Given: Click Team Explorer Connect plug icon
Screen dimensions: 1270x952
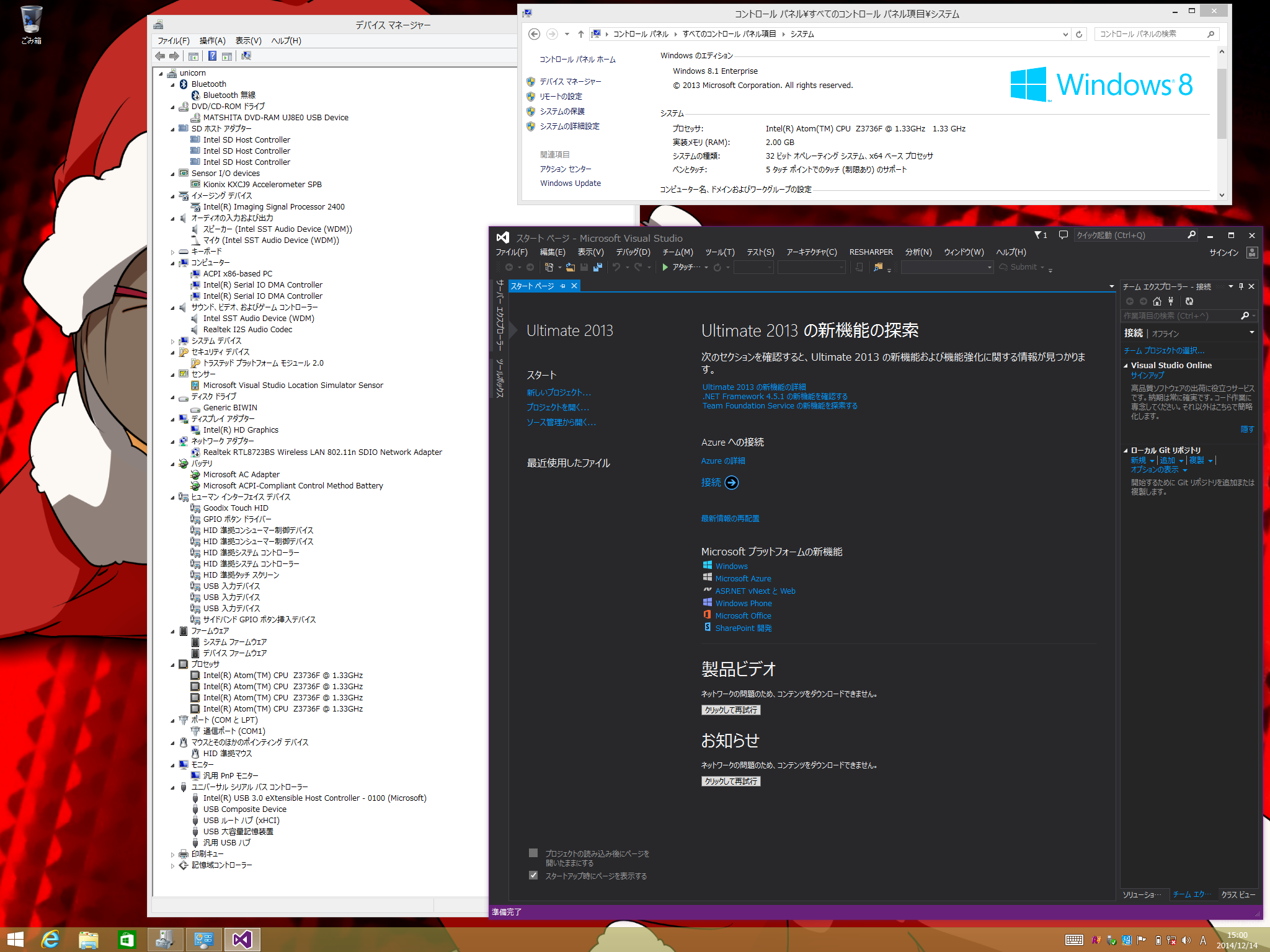Looking at the screenshot, I should click(1171, 301).
